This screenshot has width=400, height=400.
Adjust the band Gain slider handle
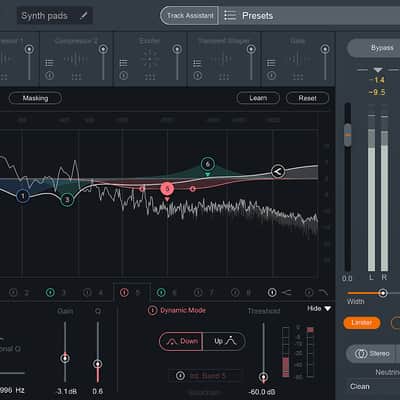[65, 358]
